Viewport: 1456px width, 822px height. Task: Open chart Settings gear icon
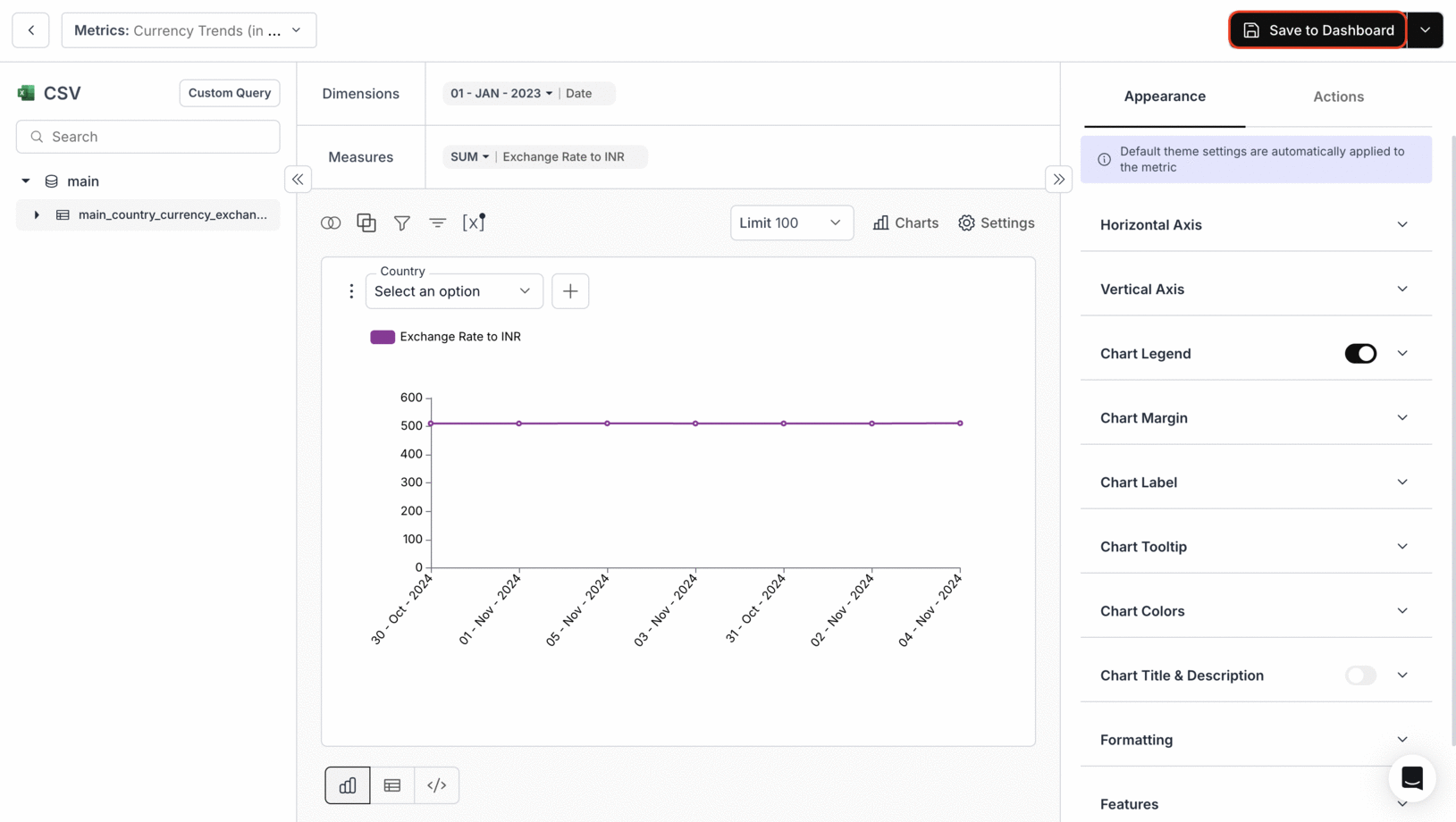996,222
